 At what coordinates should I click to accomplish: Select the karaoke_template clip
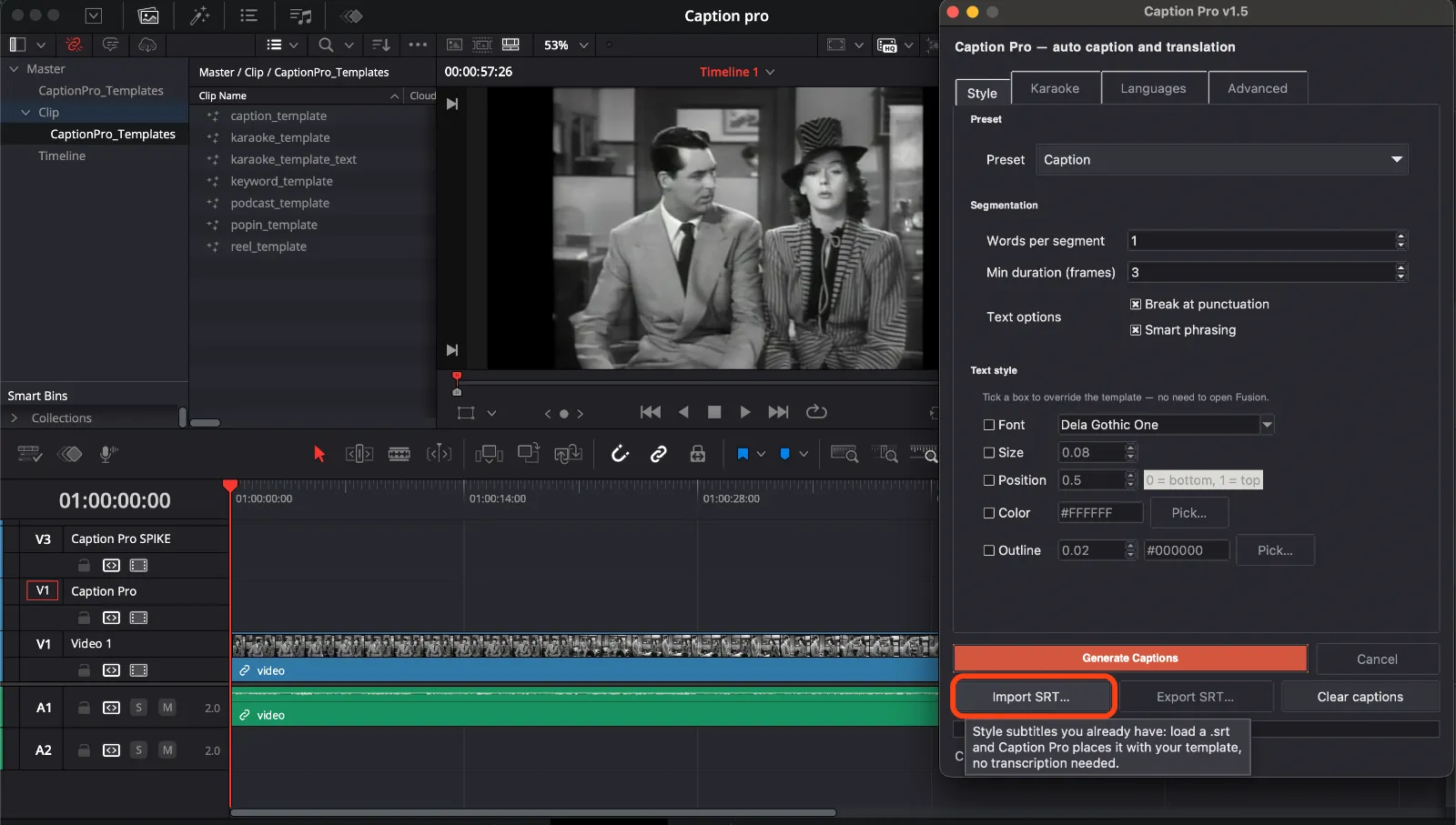point(280,138)
